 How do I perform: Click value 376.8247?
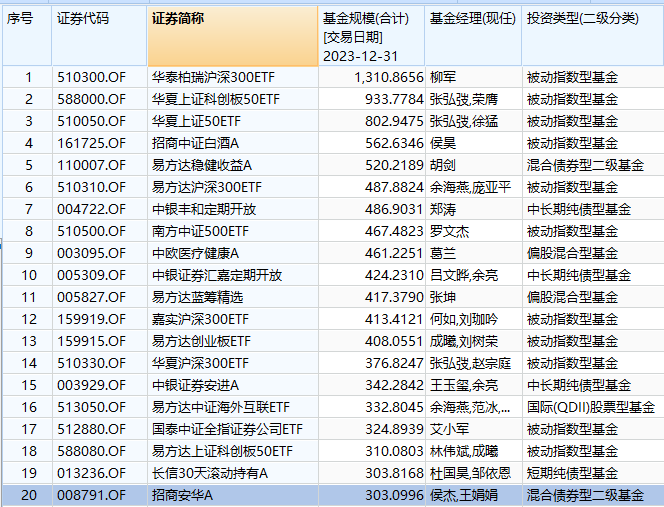pos(394,363)
